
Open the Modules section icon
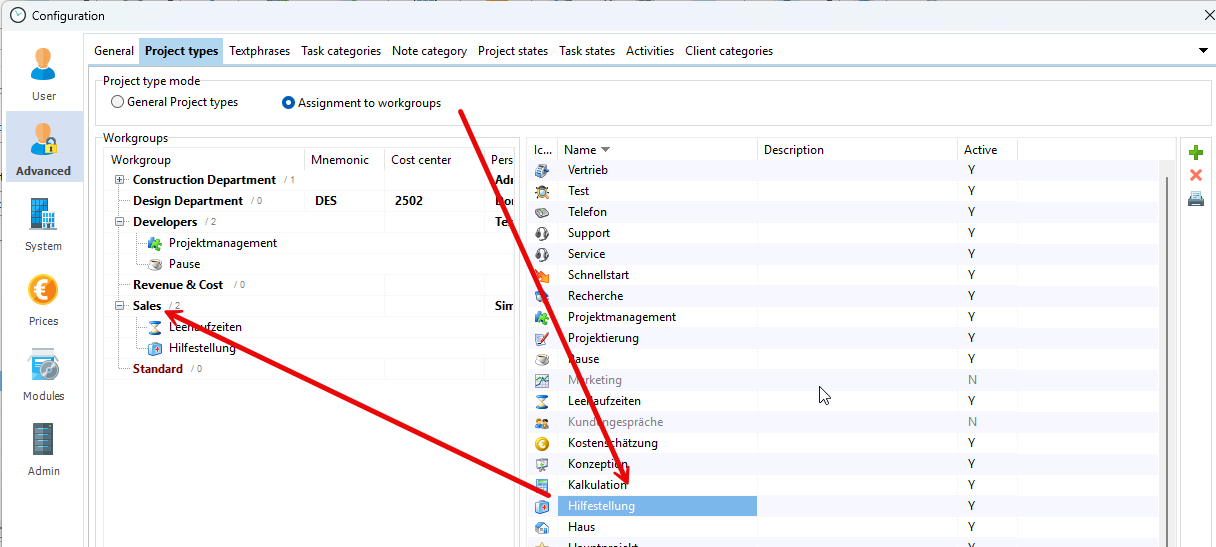[43, 373]
